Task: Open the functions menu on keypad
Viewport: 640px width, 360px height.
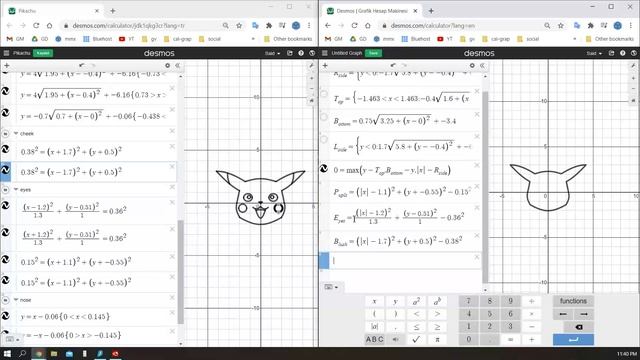Action: pyautogui.click(x=573, y=301)
